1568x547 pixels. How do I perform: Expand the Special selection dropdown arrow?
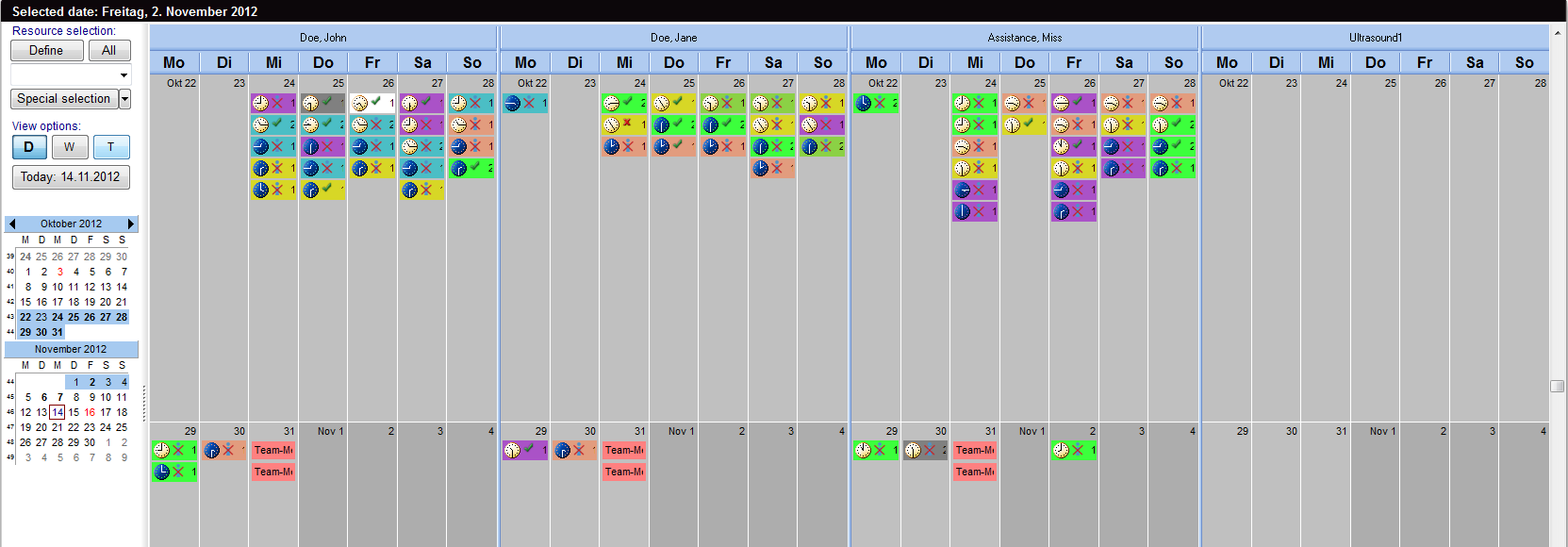click(124, 99)
